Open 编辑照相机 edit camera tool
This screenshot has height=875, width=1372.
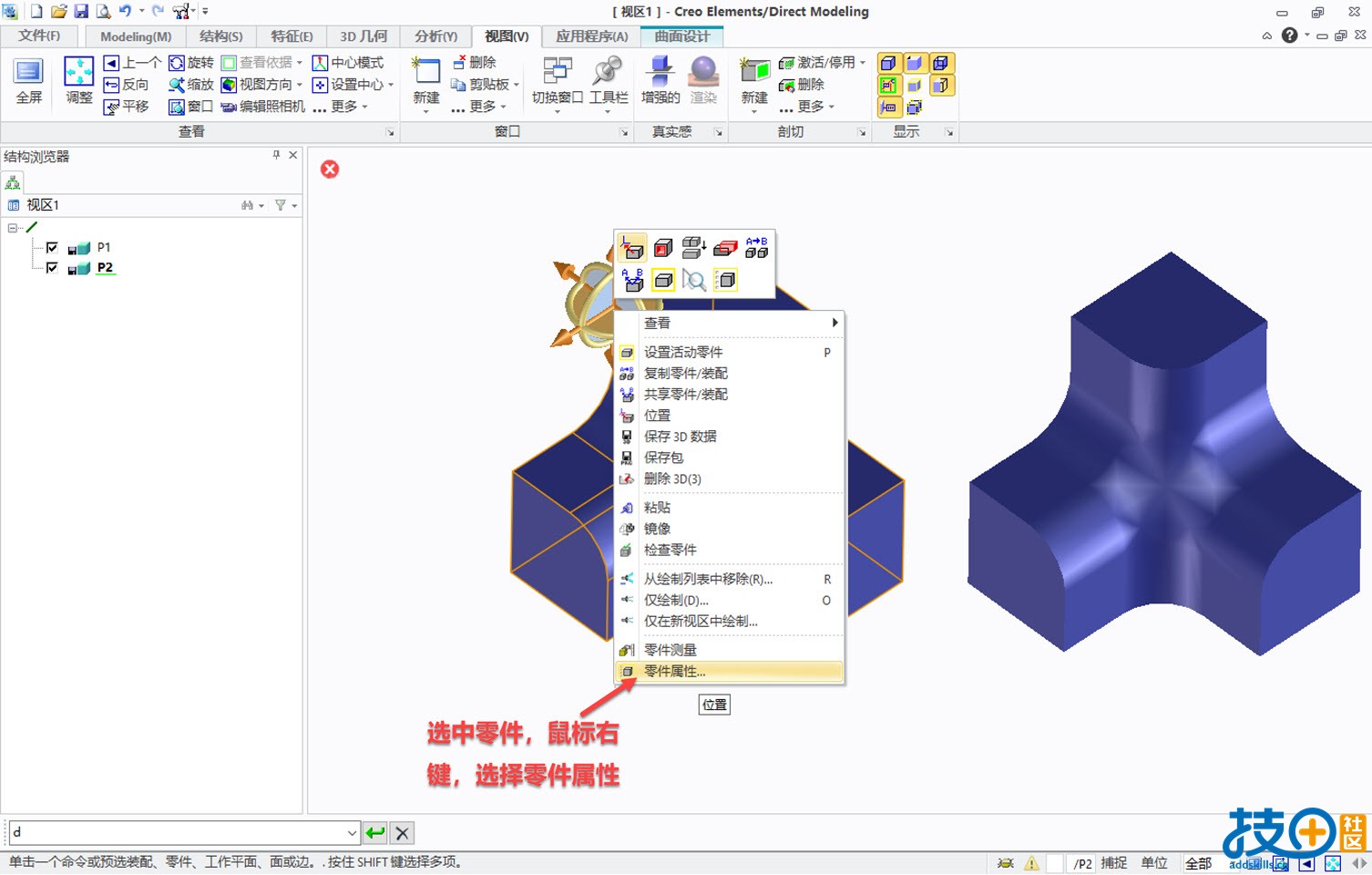[x=262, y=106]
